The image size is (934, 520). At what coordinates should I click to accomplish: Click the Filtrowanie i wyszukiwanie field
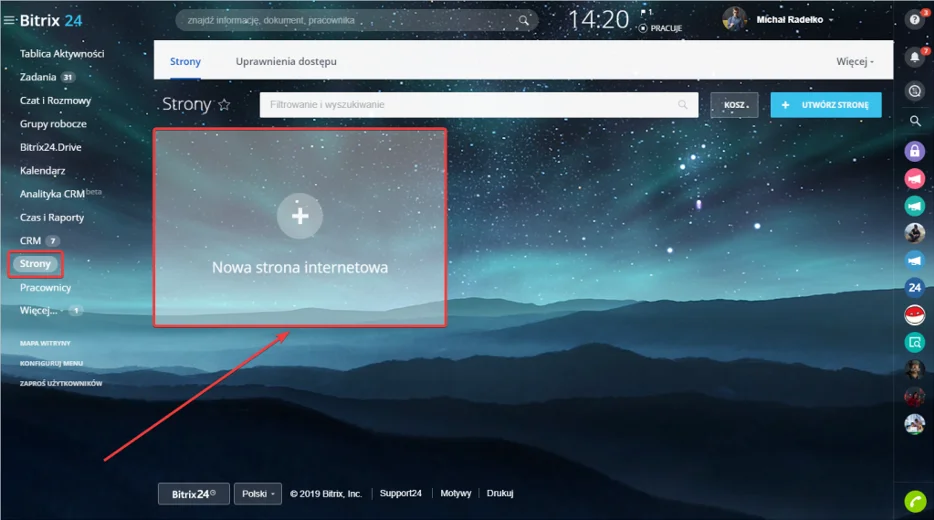(x=465, y=105)
